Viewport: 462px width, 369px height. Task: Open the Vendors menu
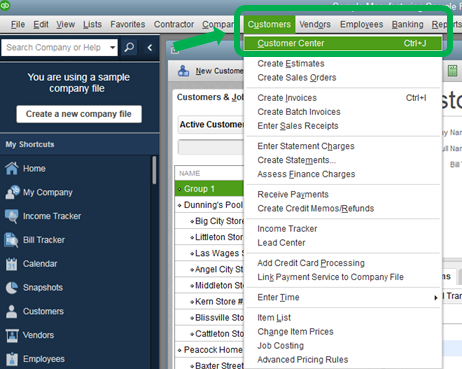tap(315, 24)
